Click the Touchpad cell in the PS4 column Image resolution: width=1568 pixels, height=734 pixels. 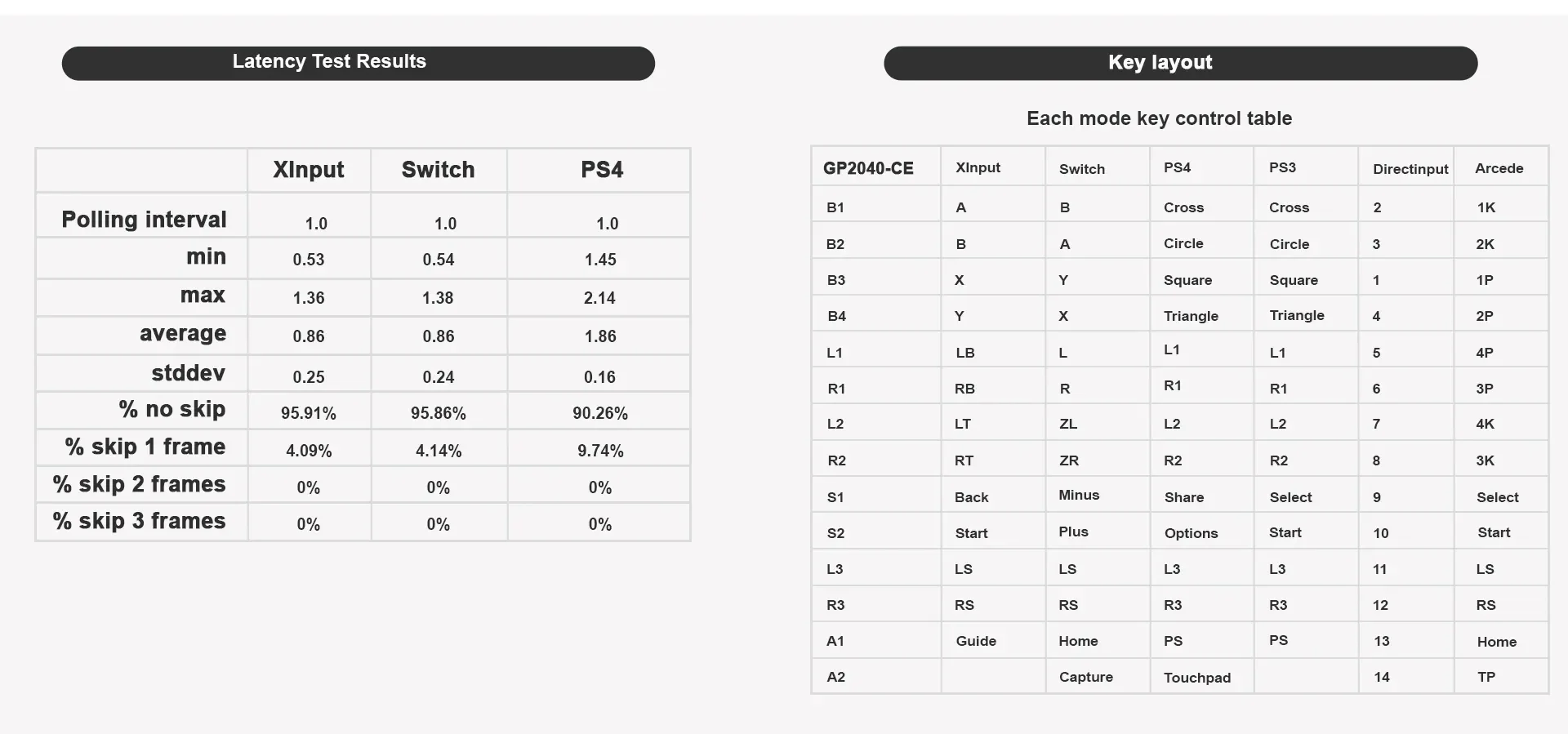pyautogui.click(x=1196, y=678)
